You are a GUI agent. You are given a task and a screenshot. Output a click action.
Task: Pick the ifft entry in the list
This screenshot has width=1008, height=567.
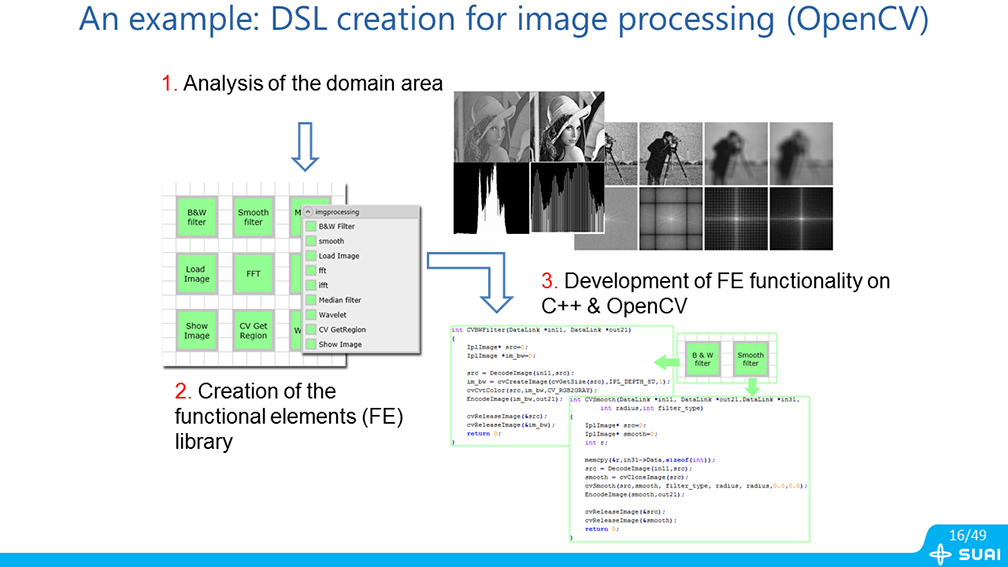point(323,285)
